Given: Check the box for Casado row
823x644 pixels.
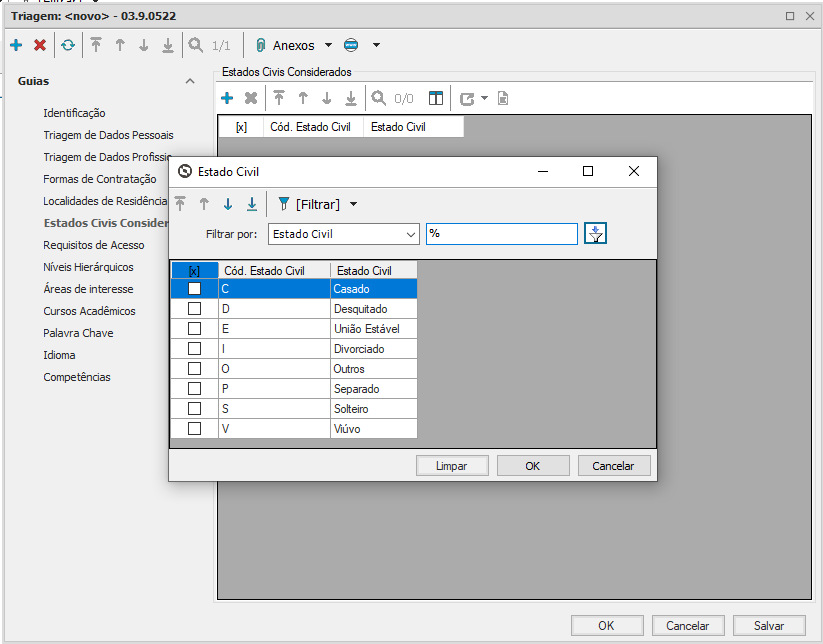Looking at the screenshot, I should 195,289.
